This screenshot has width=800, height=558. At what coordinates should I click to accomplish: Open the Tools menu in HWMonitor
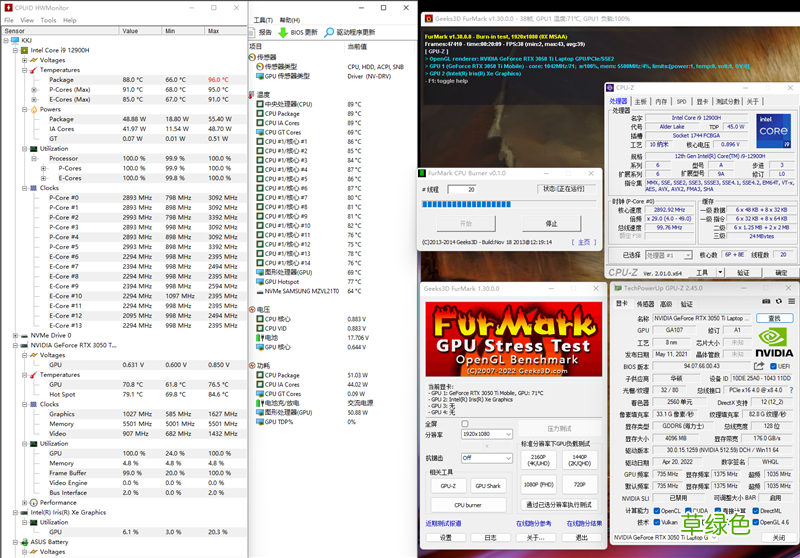[46, 19]
